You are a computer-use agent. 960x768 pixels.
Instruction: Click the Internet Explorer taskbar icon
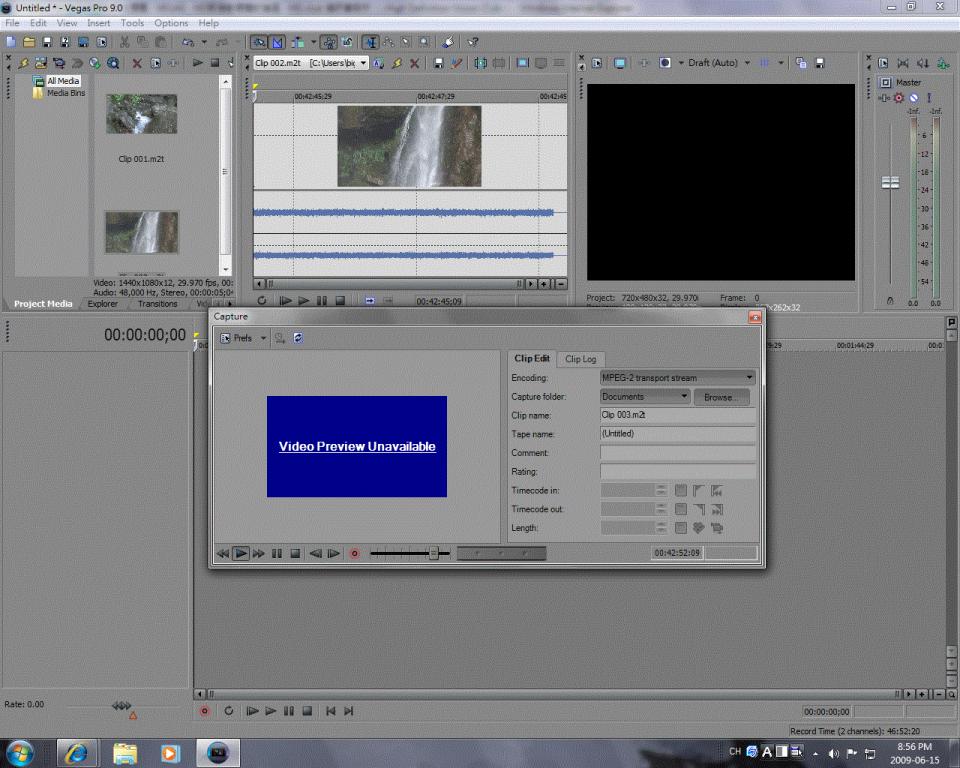coord(77,752)
